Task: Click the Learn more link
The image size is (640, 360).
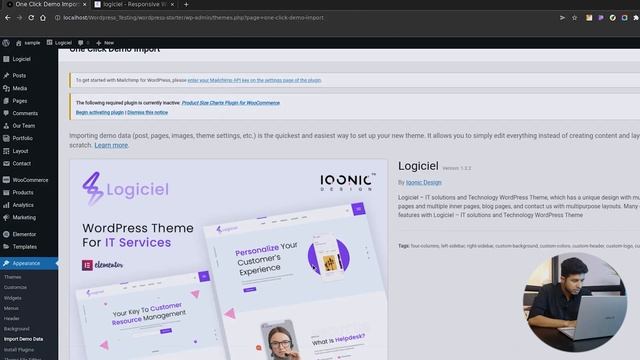Action: [111, 145]
